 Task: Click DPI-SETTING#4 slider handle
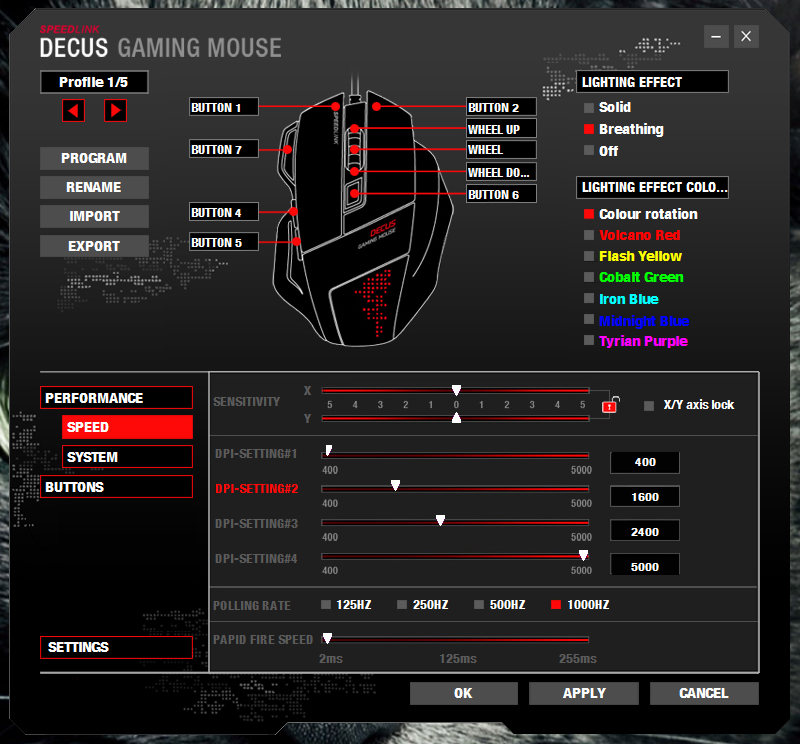coord(583,555)
